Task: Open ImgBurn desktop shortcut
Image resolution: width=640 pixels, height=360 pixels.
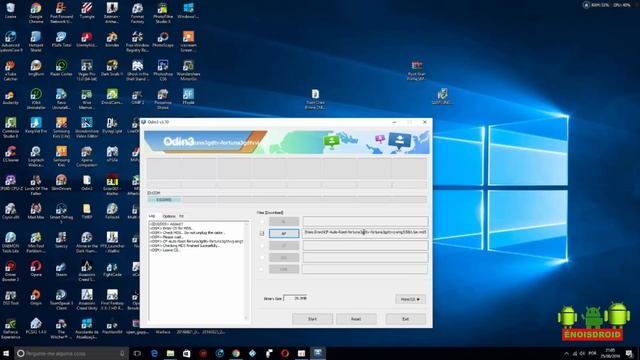Action: (36, 68)
